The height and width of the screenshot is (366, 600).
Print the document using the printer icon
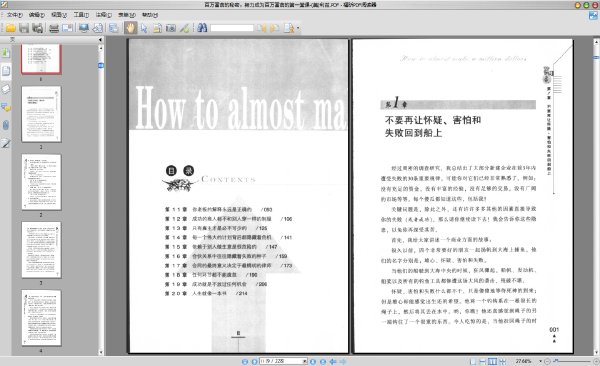coord(54,28)
